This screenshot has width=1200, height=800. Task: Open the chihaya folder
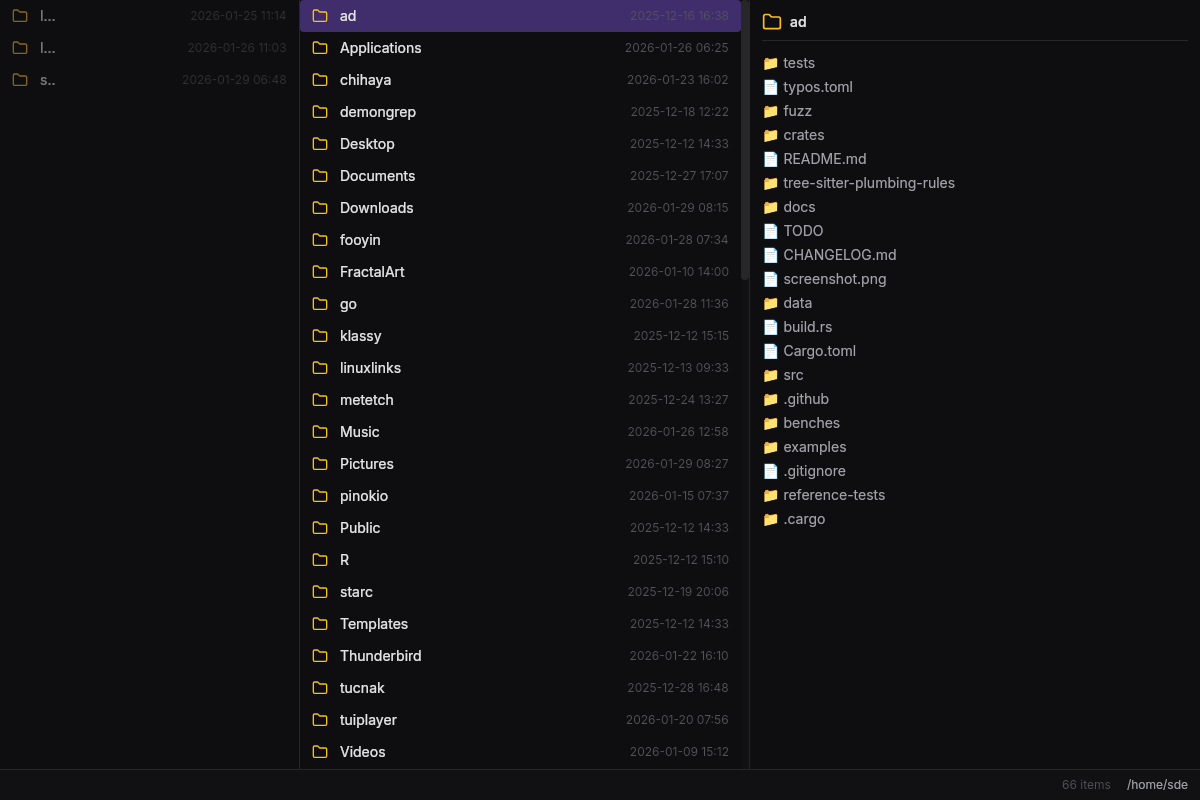coord(520,80)
